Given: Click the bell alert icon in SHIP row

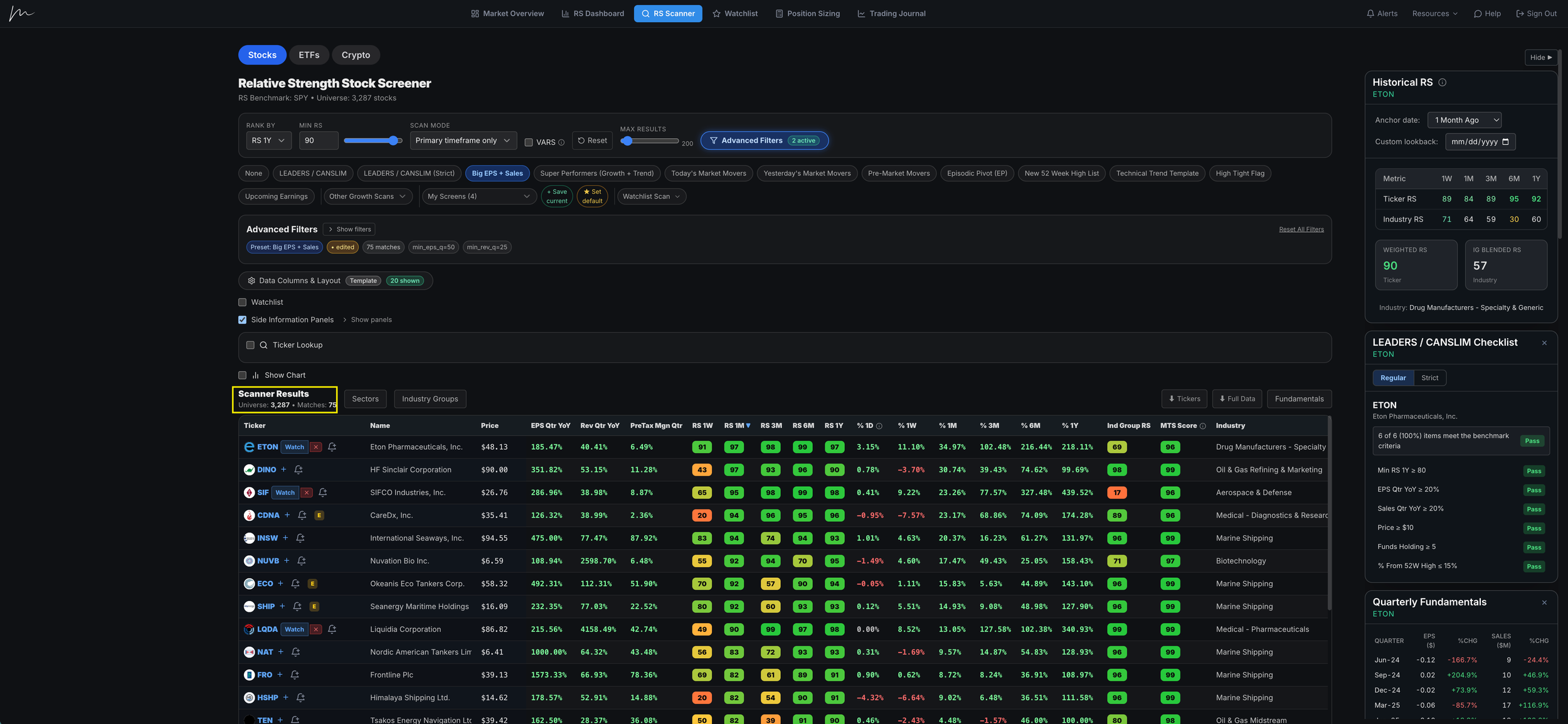Looking at the screenshot, I should pyautogui.click(x=297, y=607).
